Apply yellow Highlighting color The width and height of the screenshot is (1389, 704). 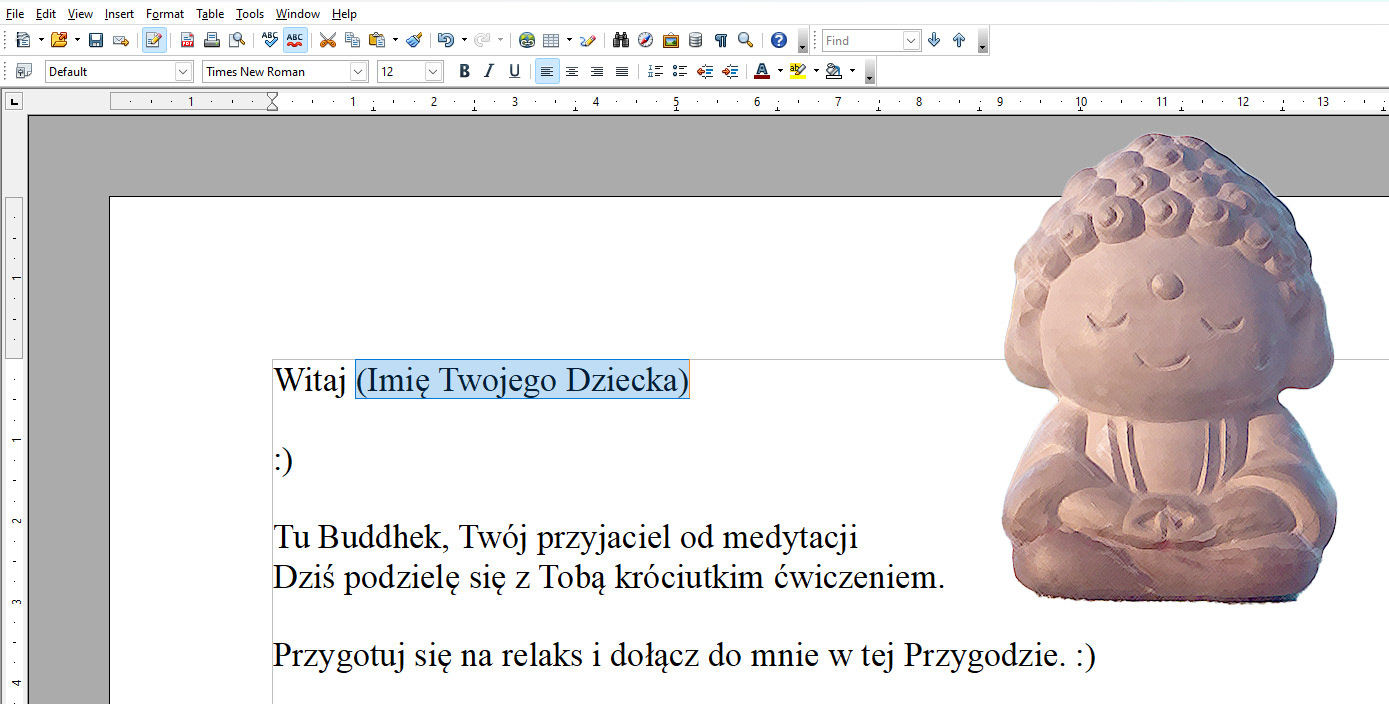pos(798,71)
